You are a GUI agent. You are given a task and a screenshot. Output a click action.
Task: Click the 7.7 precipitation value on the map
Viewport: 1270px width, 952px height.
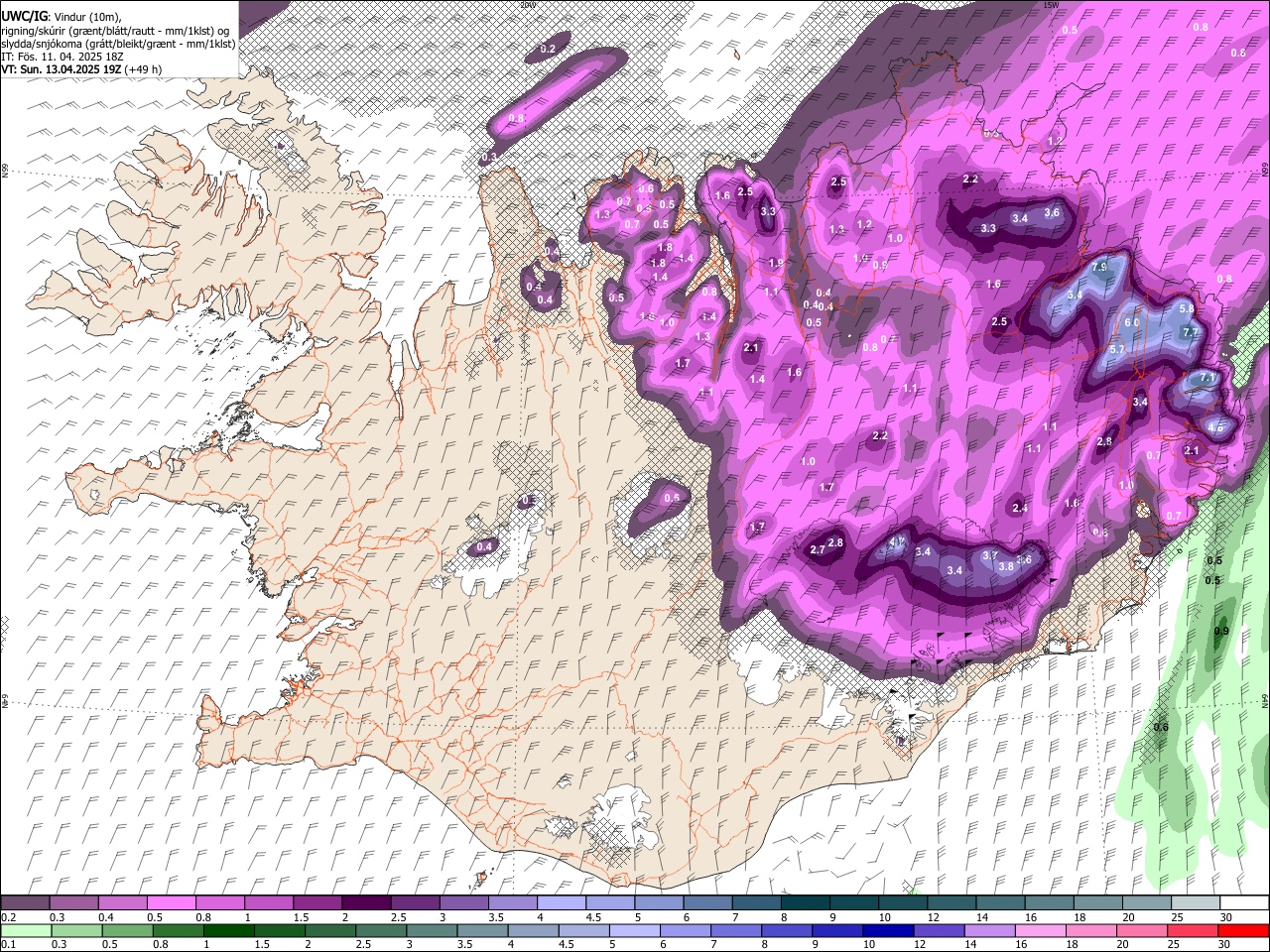point(1191,332)
